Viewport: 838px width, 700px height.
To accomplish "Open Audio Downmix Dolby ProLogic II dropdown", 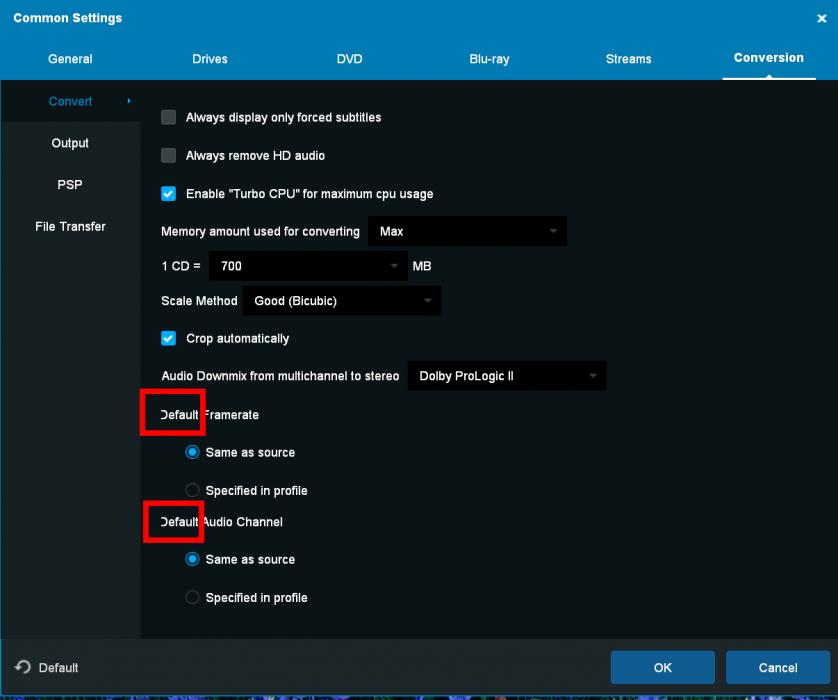I will click(506, 377).
